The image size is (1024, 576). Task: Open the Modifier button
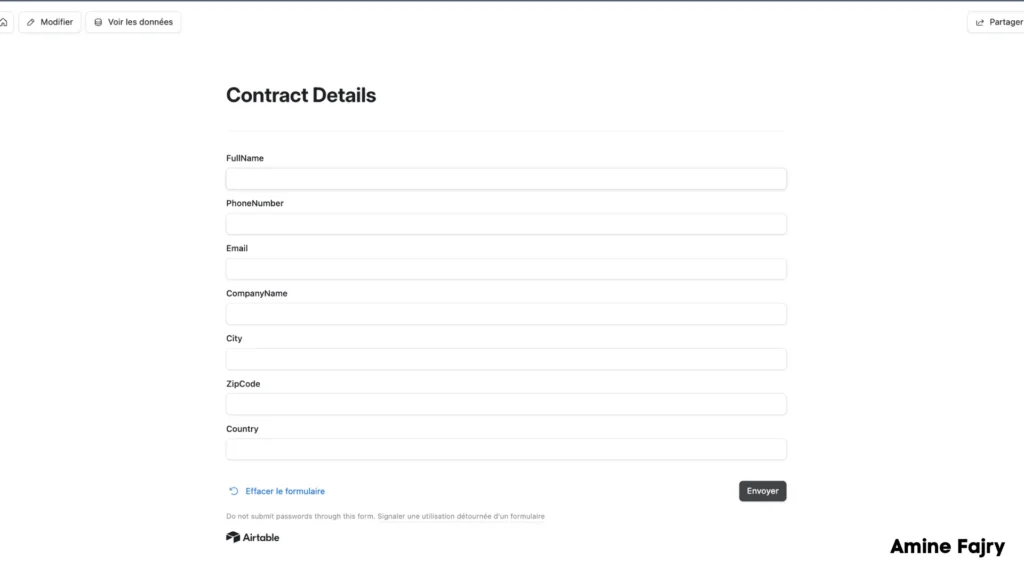coord(50,22)
